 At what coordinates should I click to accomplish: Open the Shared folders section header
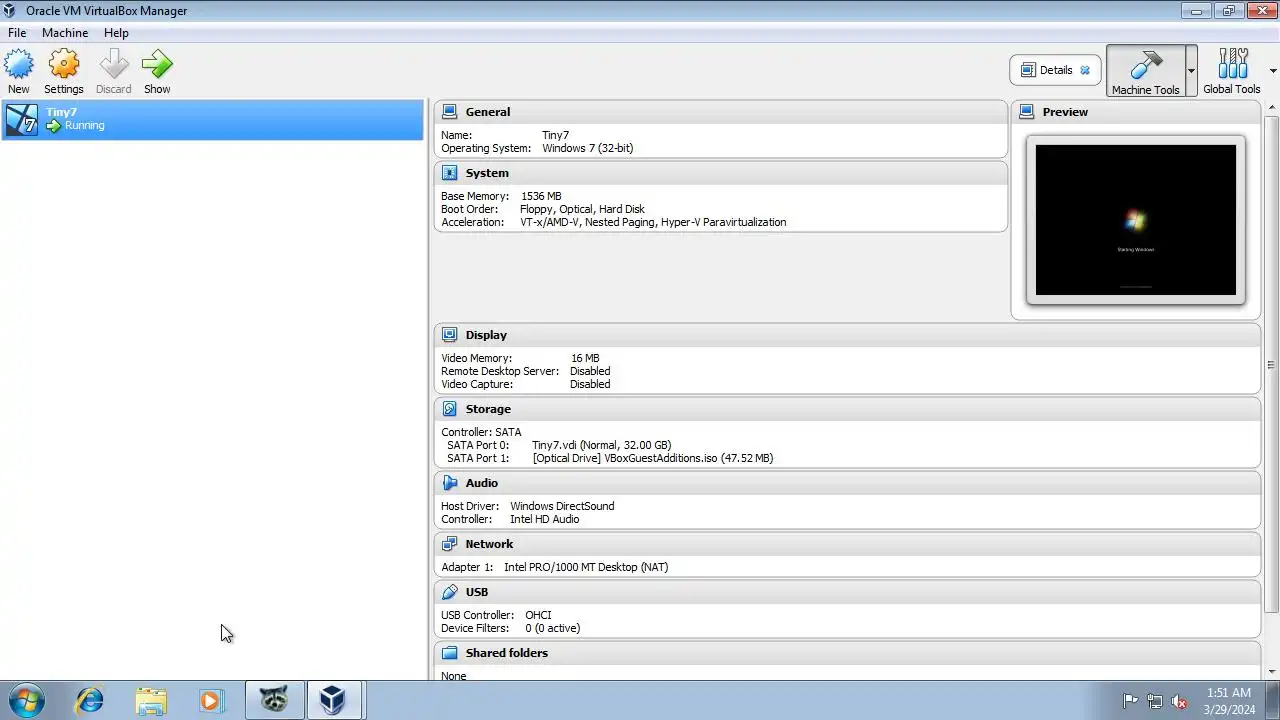506,653
